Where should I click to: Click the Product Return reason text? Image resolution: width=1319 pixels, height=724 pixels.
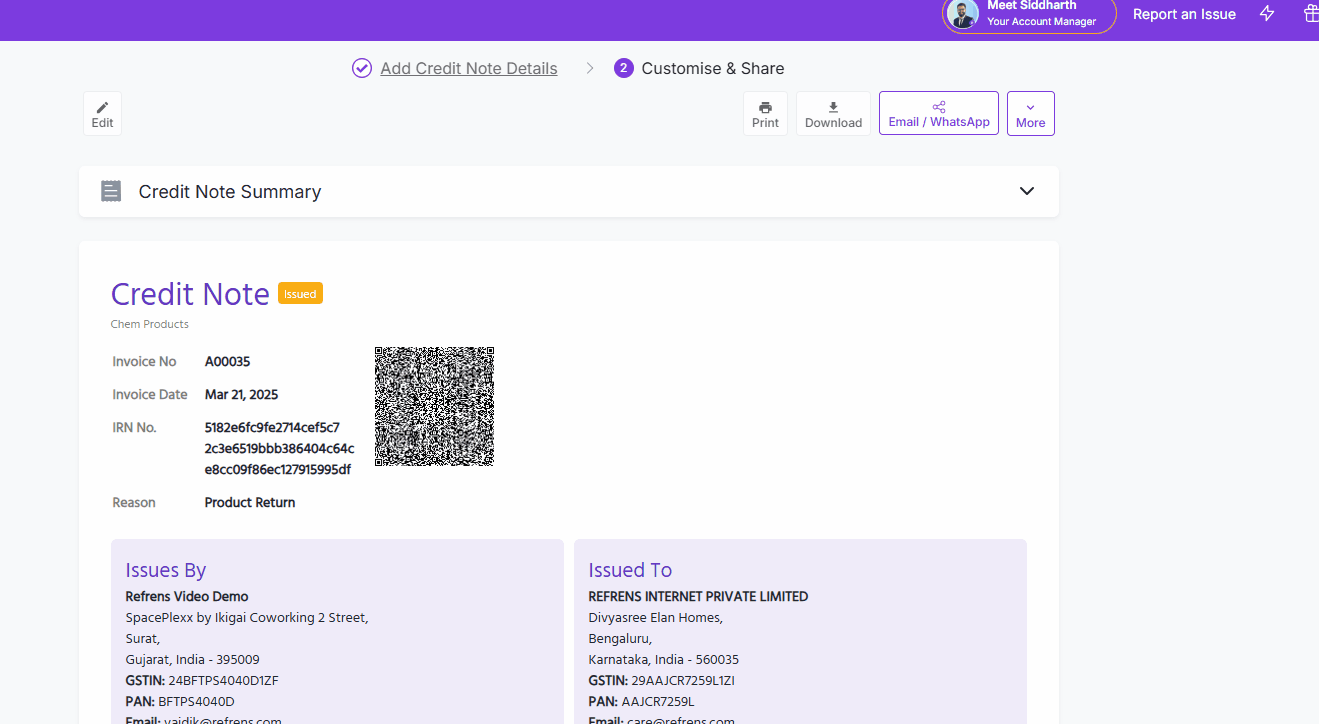(x=250, y=502)
